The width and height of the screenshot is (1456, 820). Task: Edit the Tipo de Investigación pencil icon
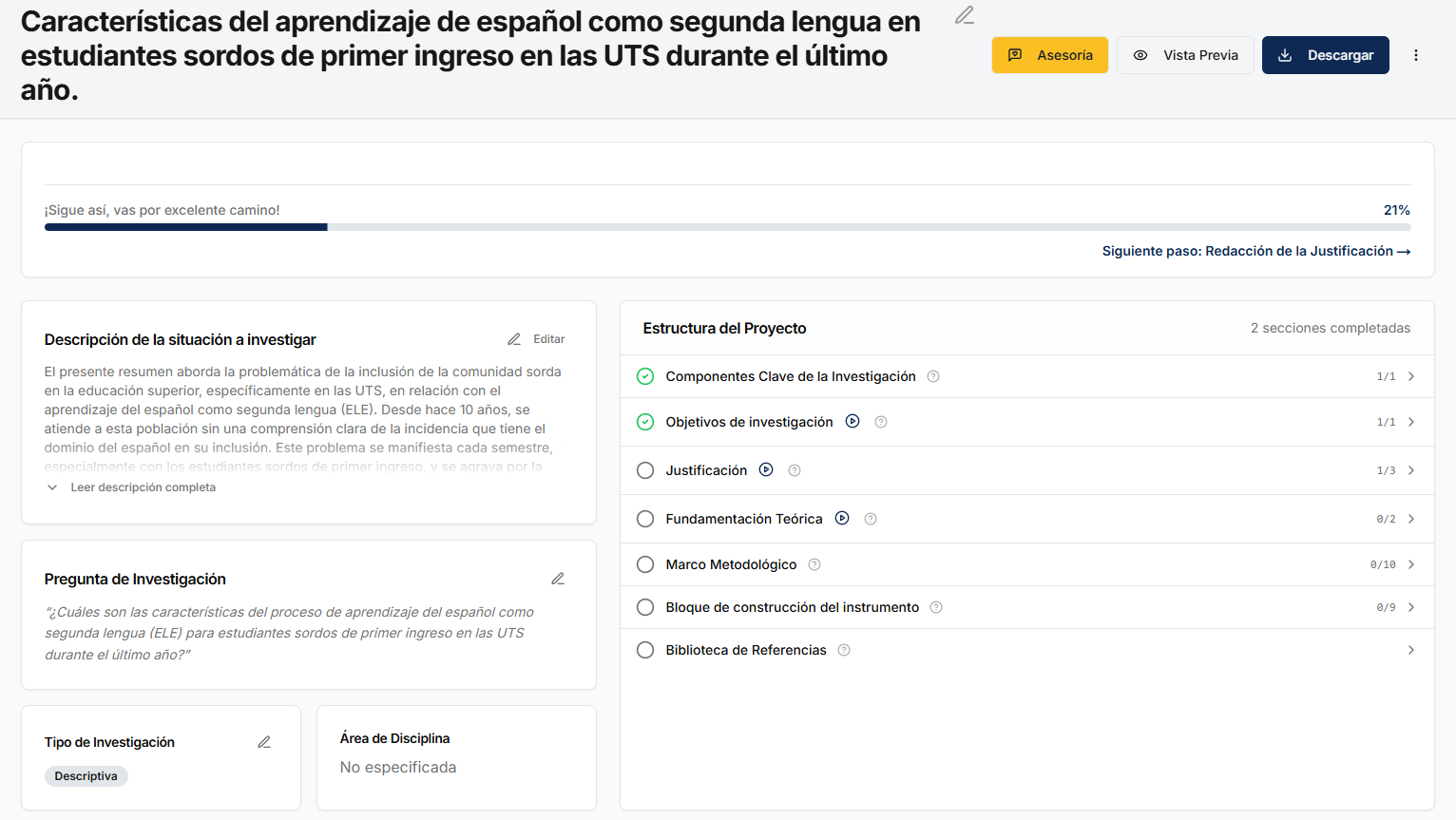tap(264, 742)
